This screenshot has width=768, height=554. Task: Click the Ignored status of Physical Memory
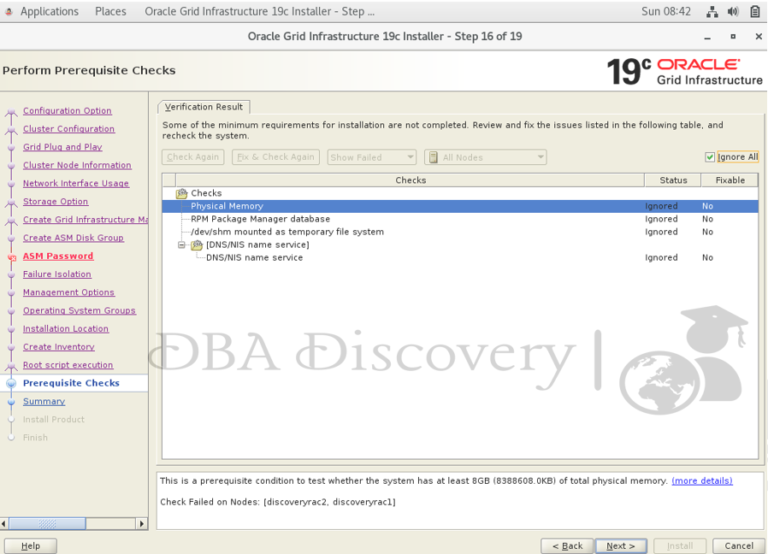[x=661, y=206]
